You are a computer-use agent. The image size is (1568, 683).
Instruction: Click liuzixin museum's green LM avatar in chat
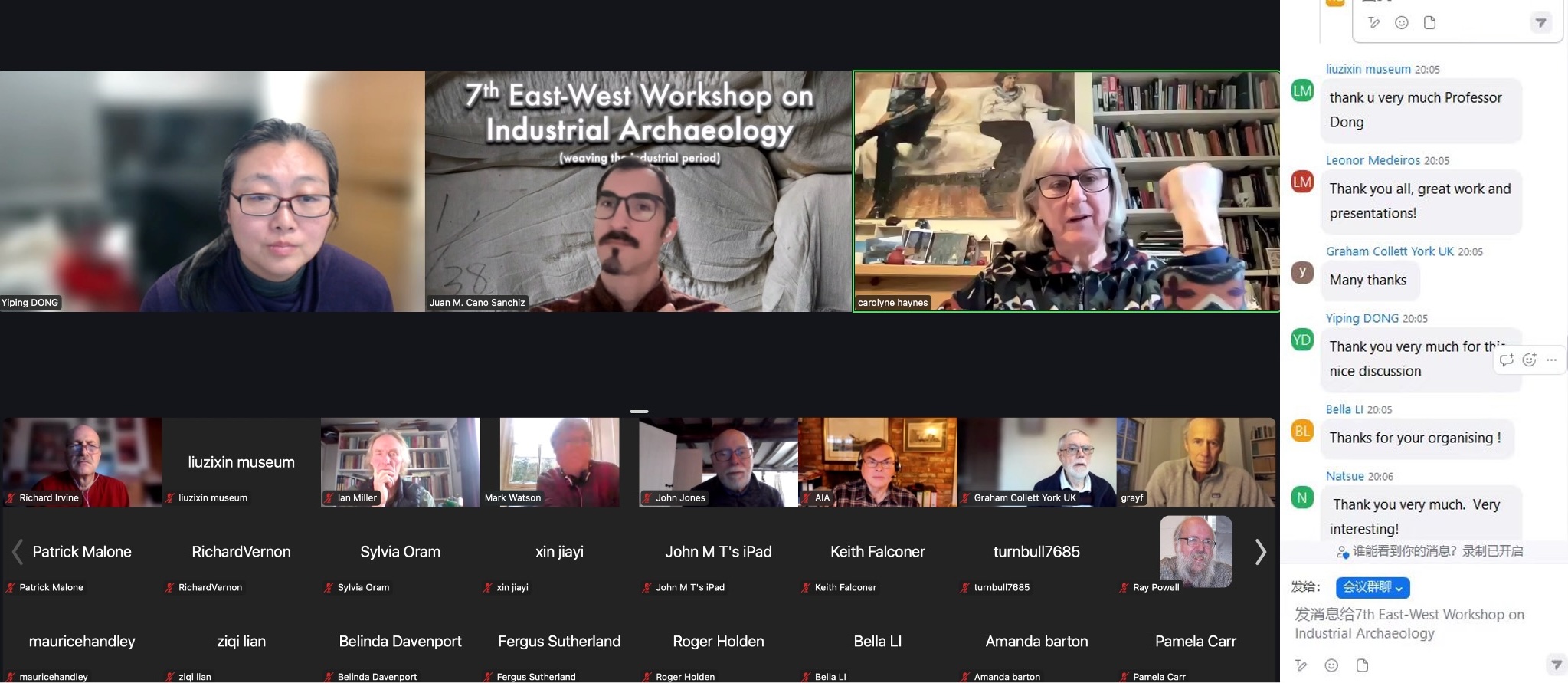pos(1302,91)
